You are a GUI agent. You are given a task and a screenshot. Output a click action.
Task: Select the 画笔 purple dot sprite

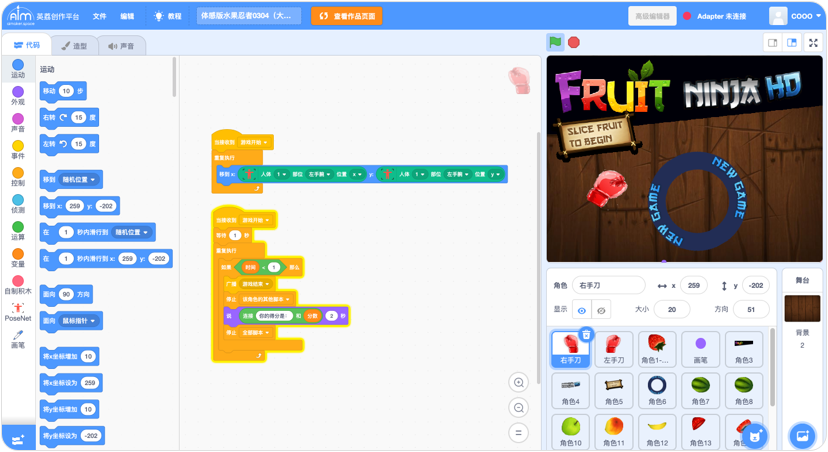tap(700, 349)
